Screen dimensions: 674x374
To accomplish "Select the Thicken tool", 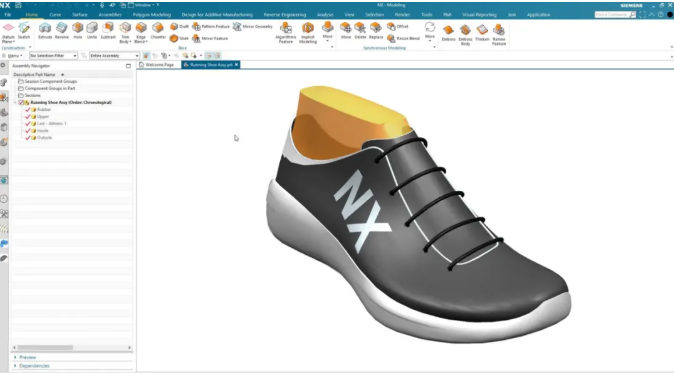I will click(482, 33).
